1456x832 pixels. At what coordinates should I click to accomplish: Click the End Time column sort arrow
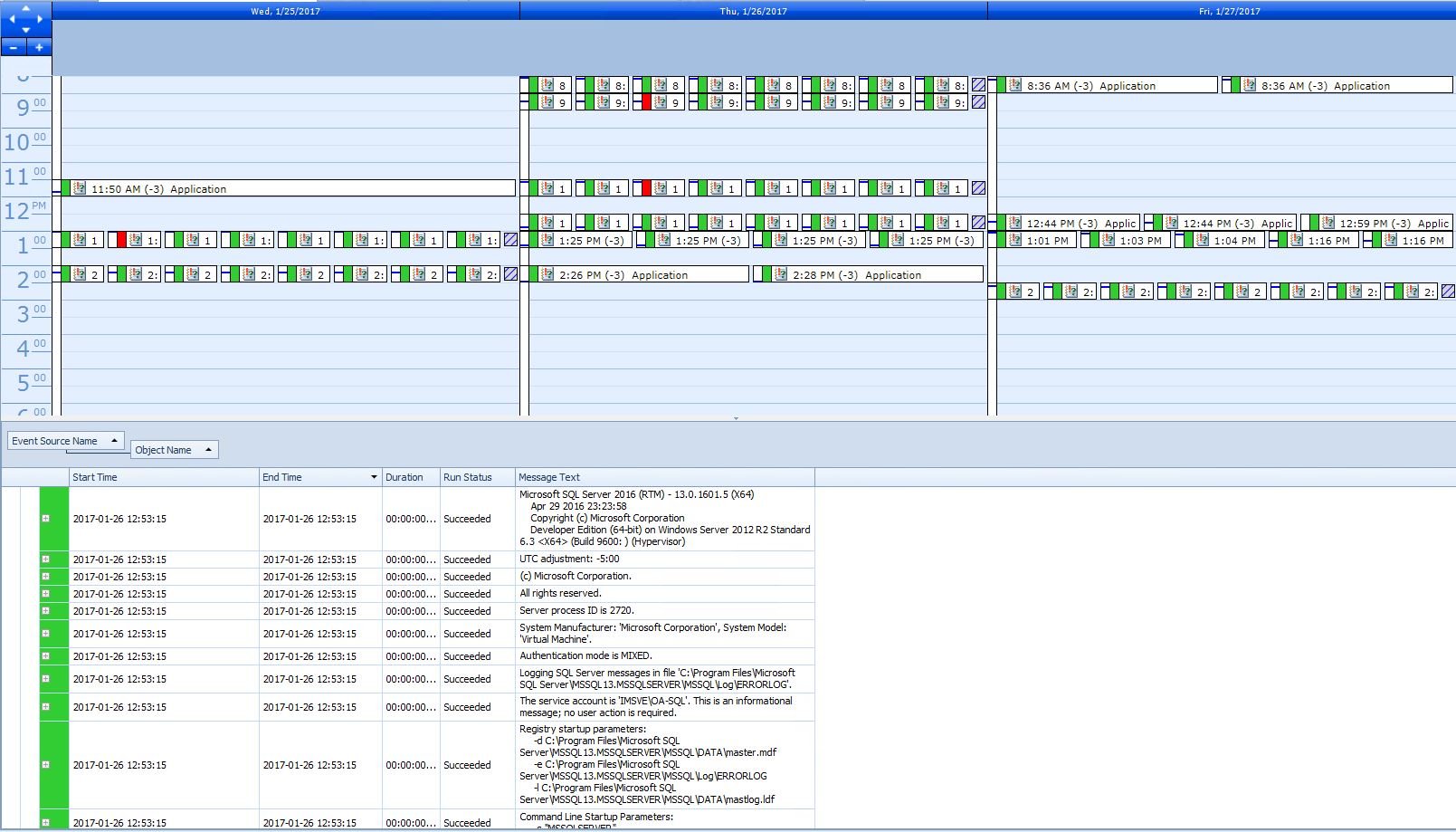pyautogui.click(x=374, y=477)
